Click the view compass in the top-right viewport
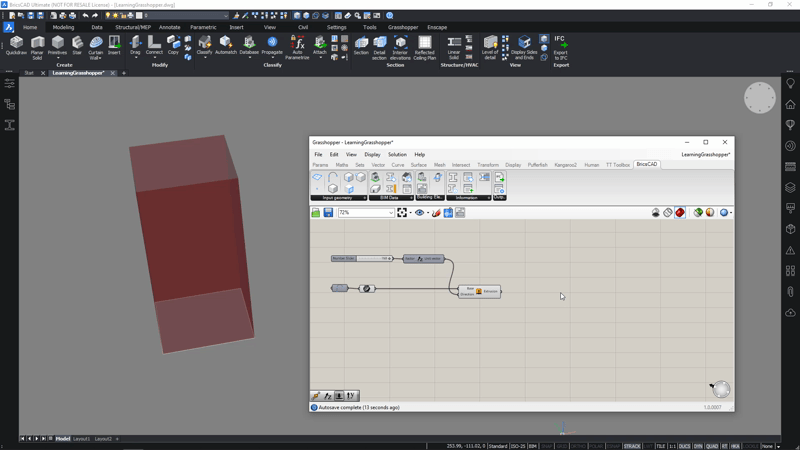800x450 pixels. click(x=759, y=98)
